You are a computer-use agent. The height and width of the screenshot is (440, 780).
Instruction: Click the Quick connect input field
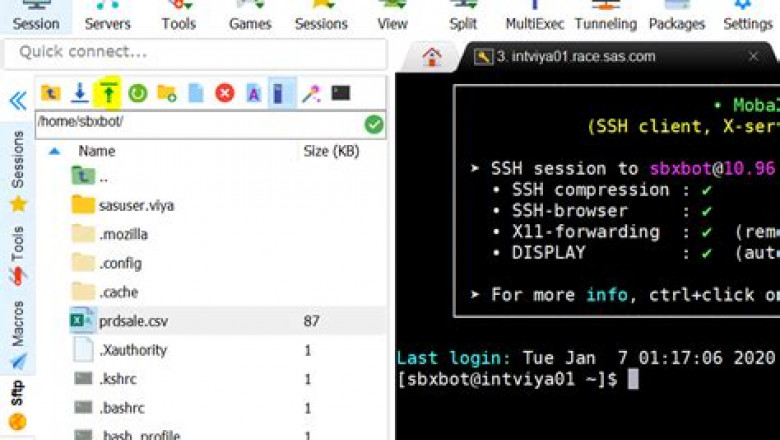click(x=195, y=52)
